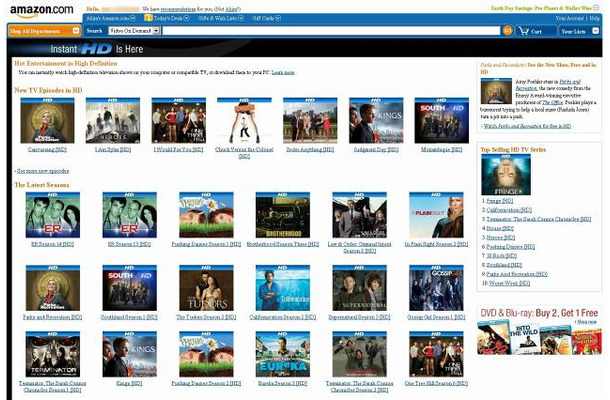This screenshot has height=400, width=610.
Task: Open the ER Season 13 cover thumbnail
Action: pos(130,215)
